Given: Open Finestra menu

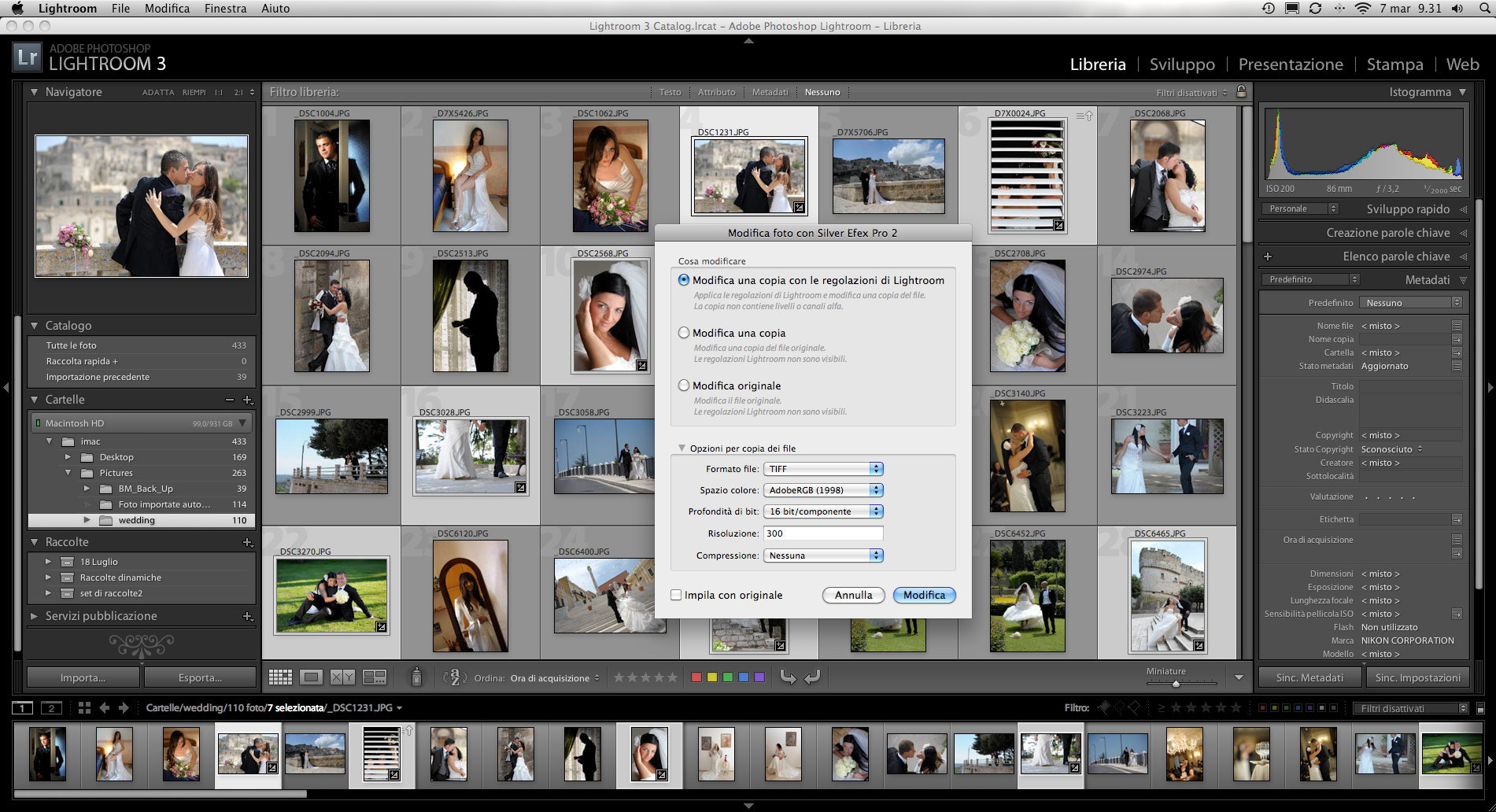Looking at the screenshot, I should pyautogui.click(x=225, y=8).
